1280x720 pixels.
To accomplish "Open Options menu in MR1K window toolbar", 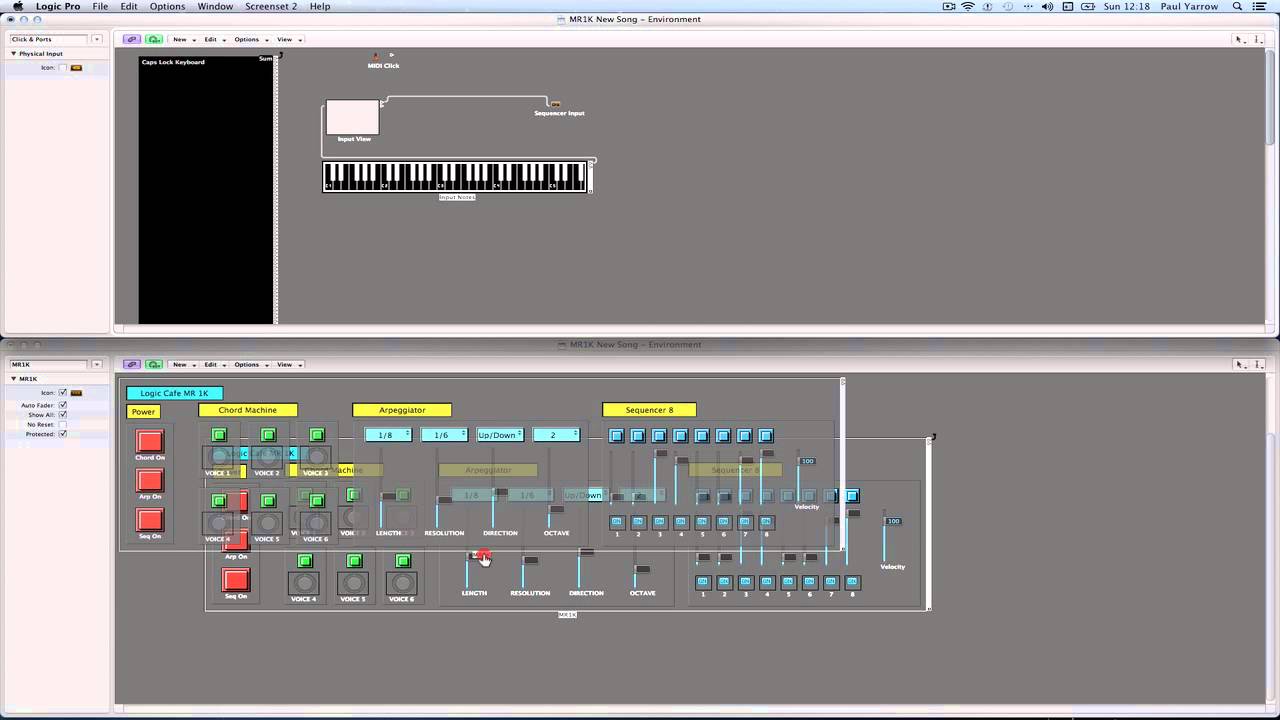I will [250, 364].
